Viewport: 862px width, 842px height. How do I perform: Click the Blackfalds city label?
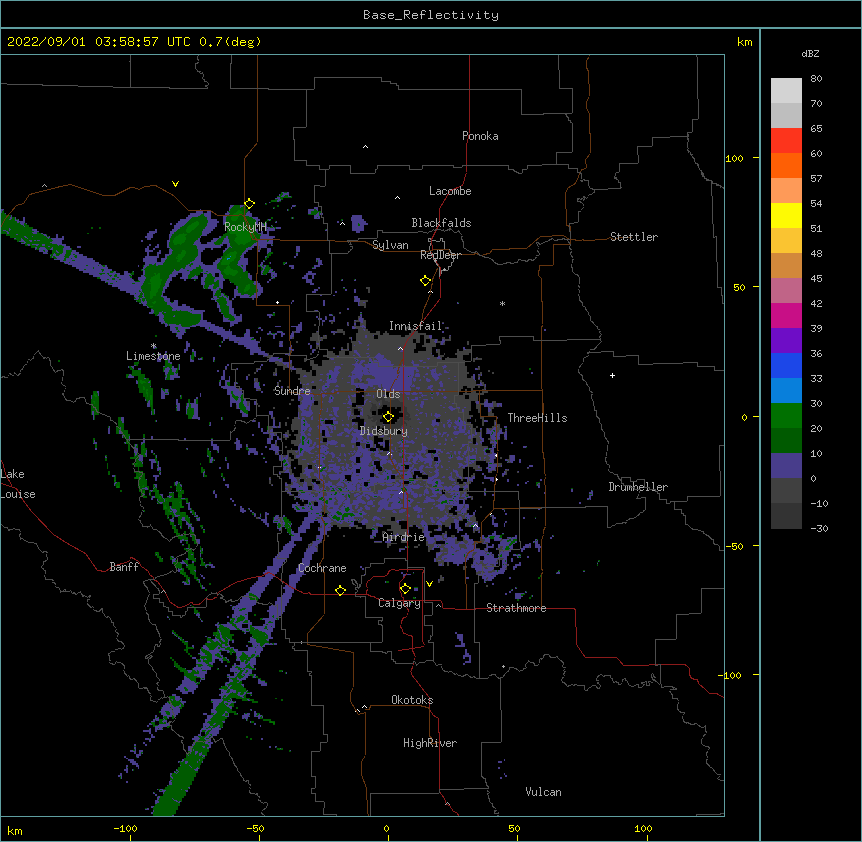click(441, 223)
